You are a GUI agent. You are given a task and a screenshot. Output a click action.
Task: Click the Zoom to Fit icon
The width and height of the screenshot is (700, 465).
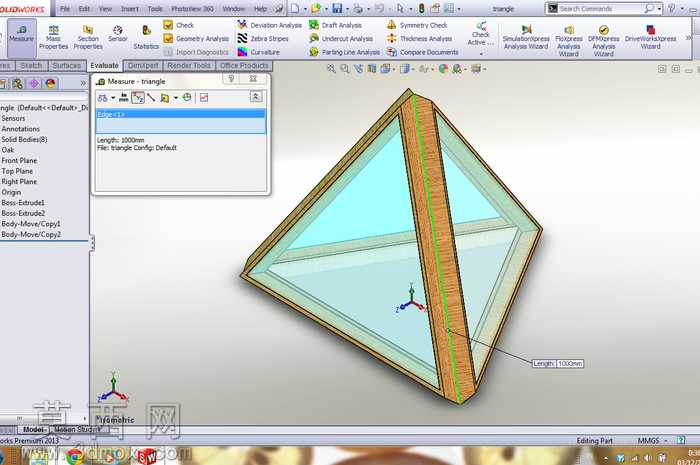point(331,69)
